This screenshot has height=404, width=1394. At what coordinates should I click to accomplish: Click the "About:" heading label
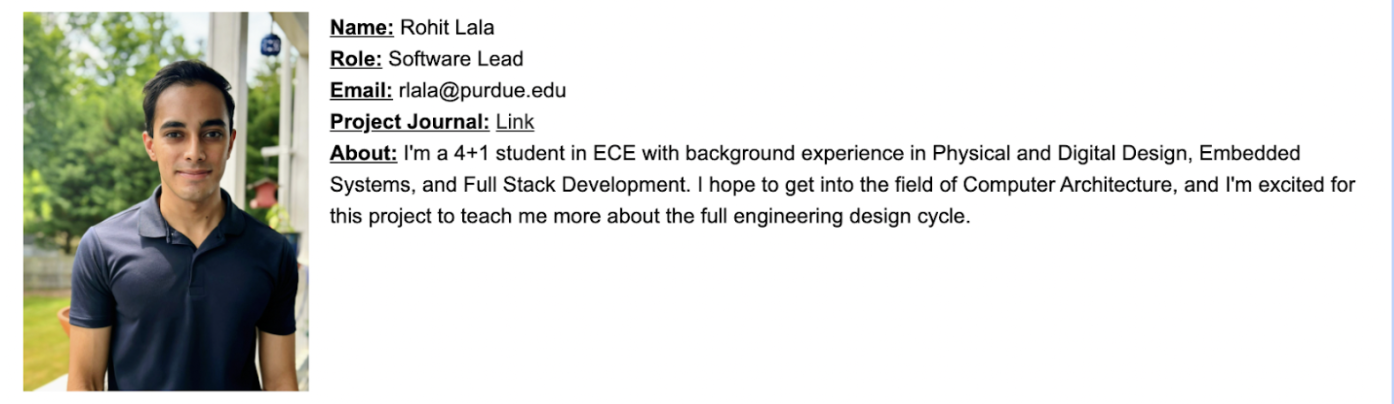tap(363, 154)
